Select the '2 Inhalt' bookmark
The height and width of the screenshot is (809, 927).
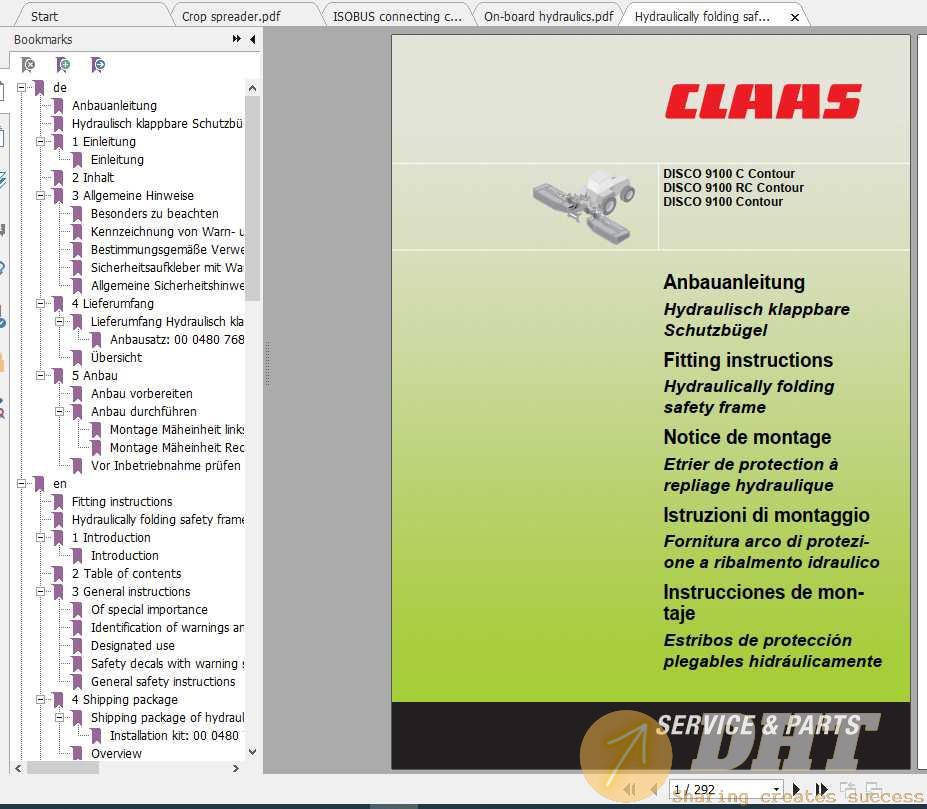pyautogui.click(x=93, y=177)
